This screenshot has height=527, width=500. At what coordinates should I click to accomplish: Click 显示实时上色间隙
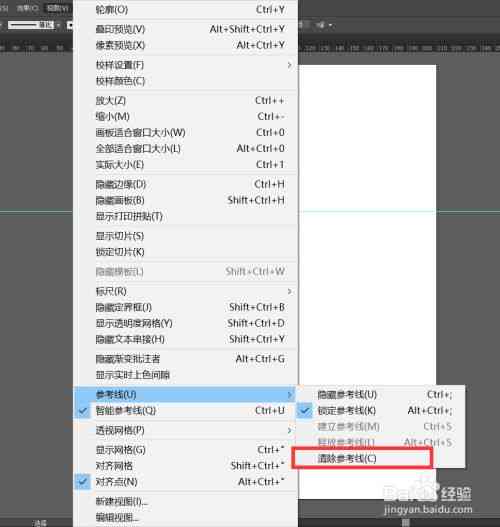tap(185, 375)
